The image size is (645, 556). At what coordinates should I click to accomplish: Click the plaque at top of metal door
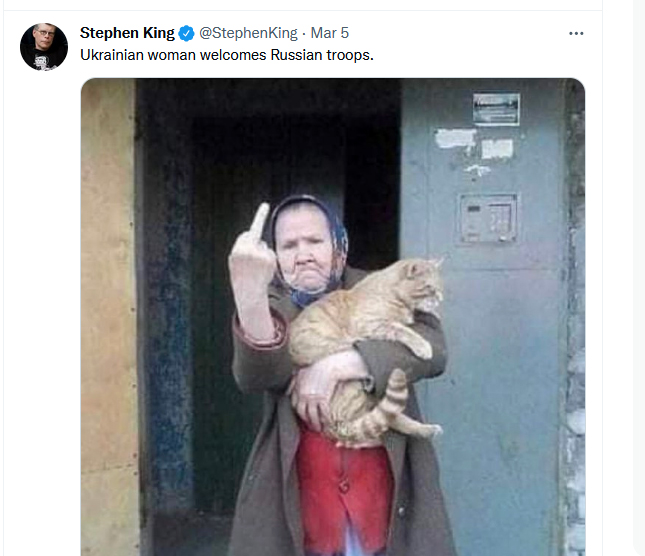(x=496, y=106)
